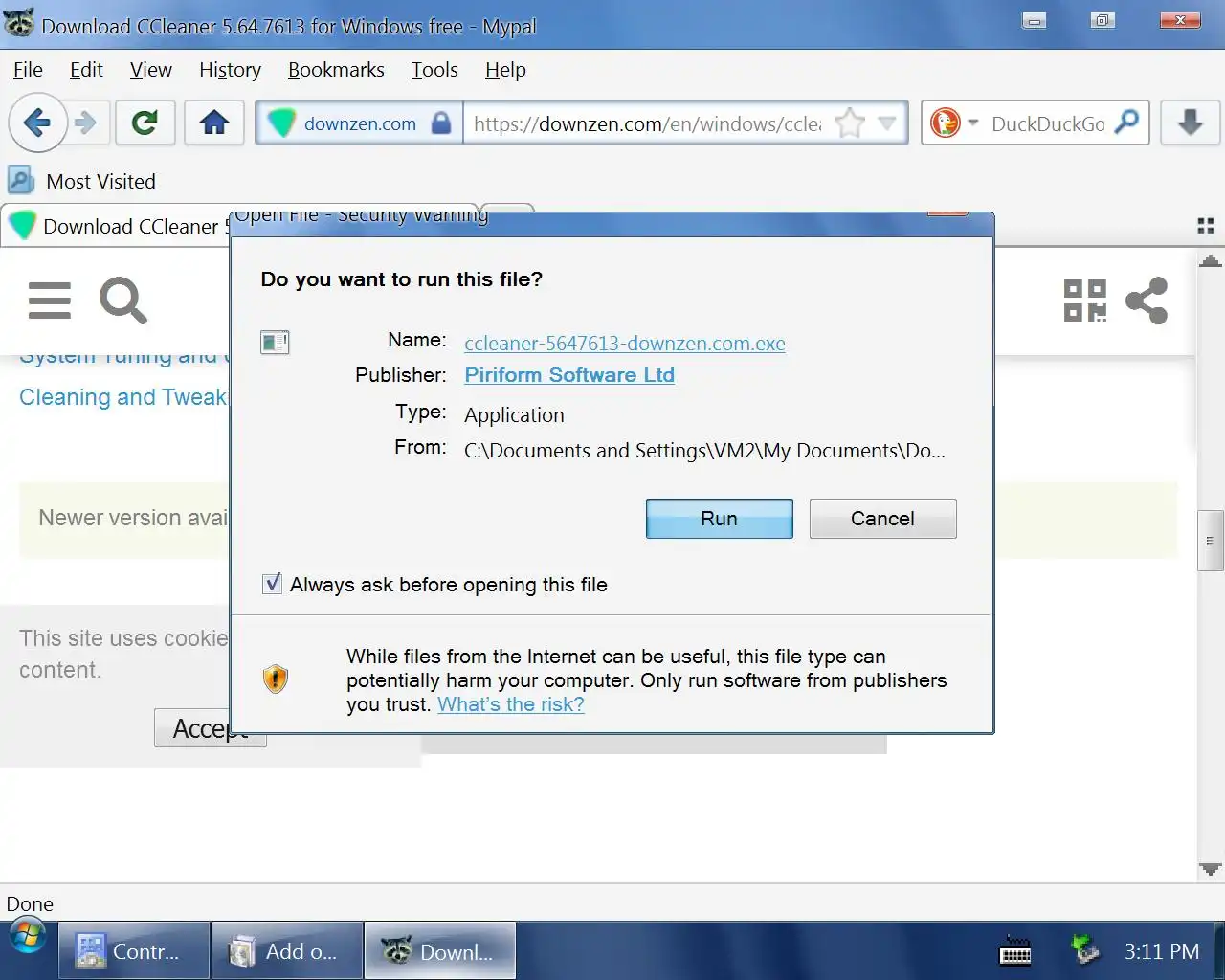This screenshot has height=980, width=1225.
Task: Click the security shield warning icon
Action: (276, 679)
